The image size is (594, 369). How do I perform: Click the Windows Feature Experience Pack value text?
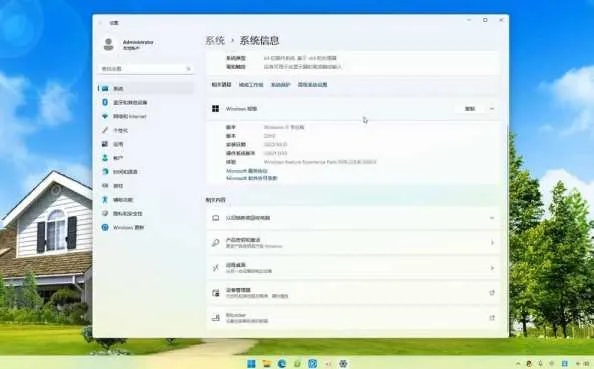coord(320,162)
